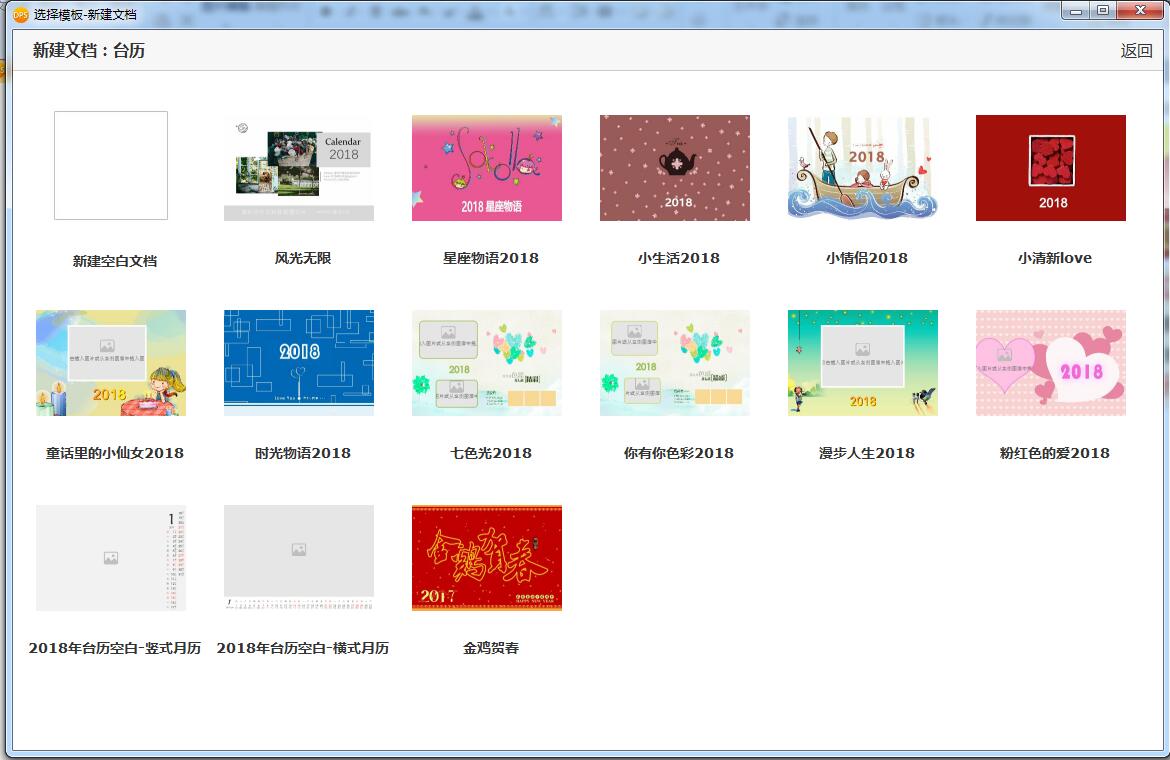Open the 小情侣2018 boat template

point(863,168)
